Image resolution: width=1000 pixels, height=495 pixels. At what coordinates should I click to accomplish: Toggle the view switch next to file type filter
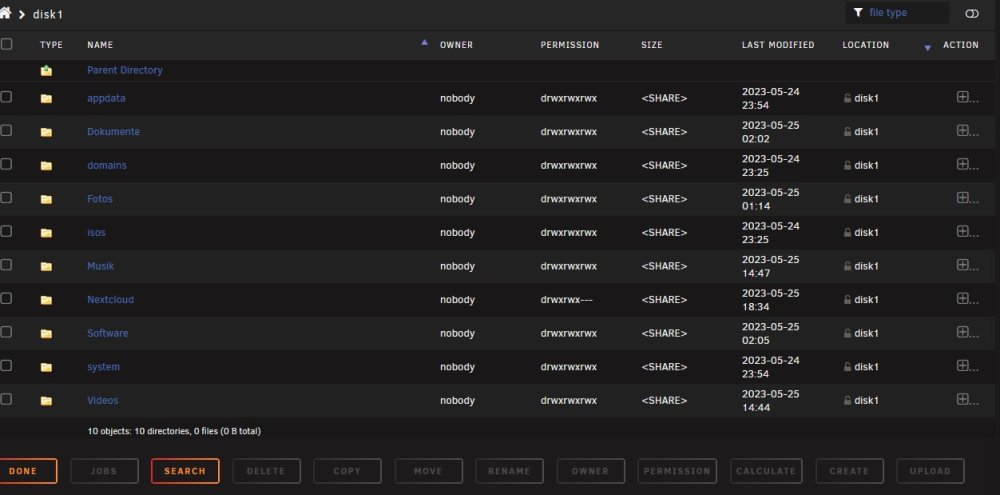click(972, 13)
